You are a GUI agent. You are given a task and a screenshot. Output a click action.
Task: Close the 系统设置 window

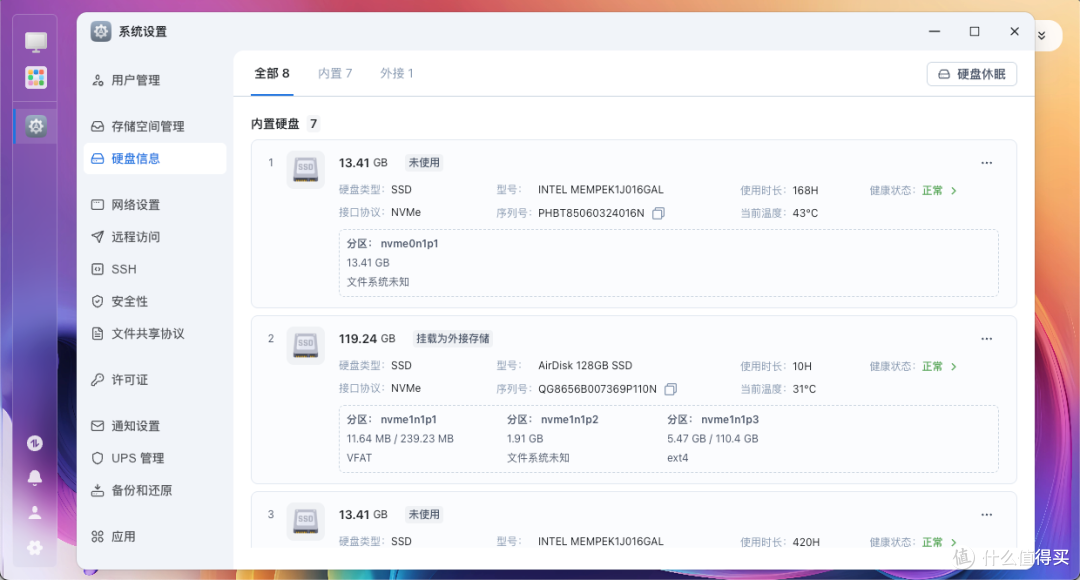pyautogui.click(x=1014, y=32)
